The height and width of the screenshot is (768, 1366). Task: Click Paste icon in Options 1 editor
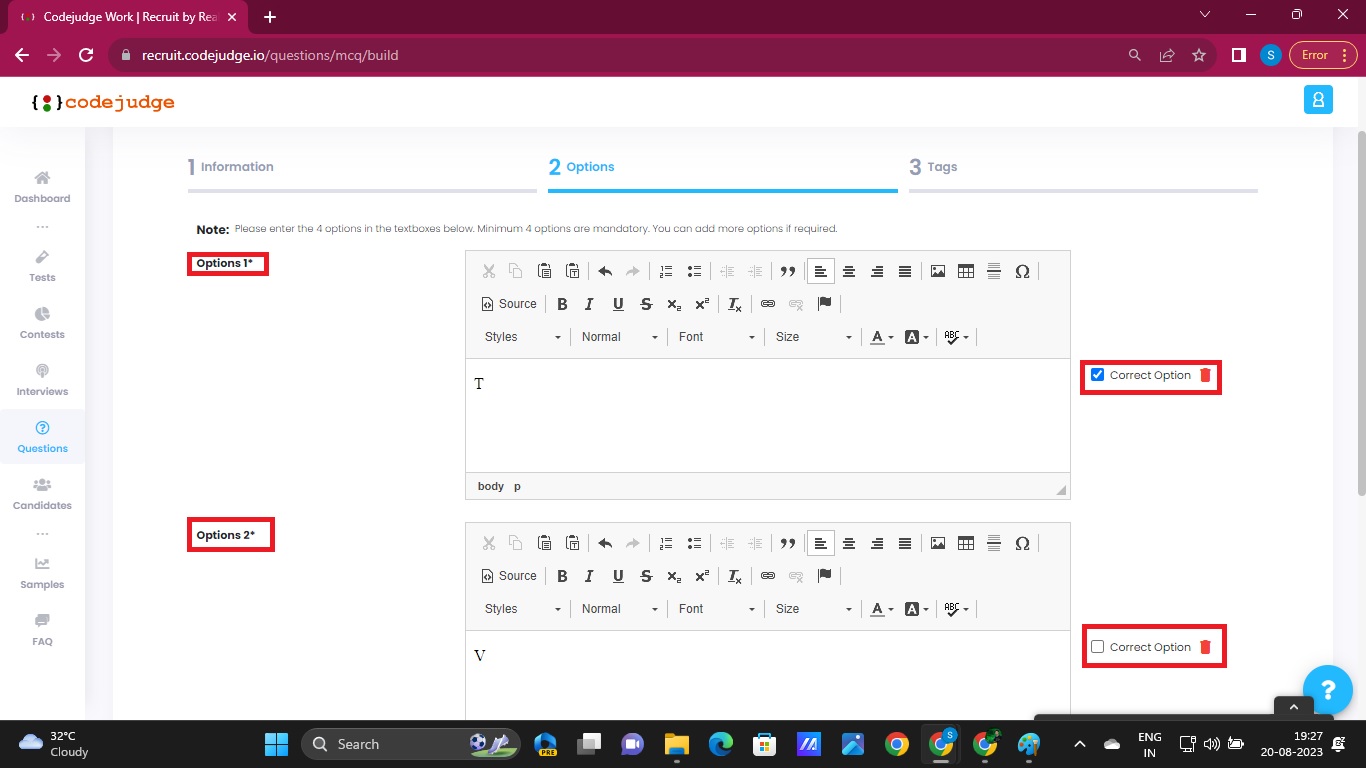click(545, 271)
